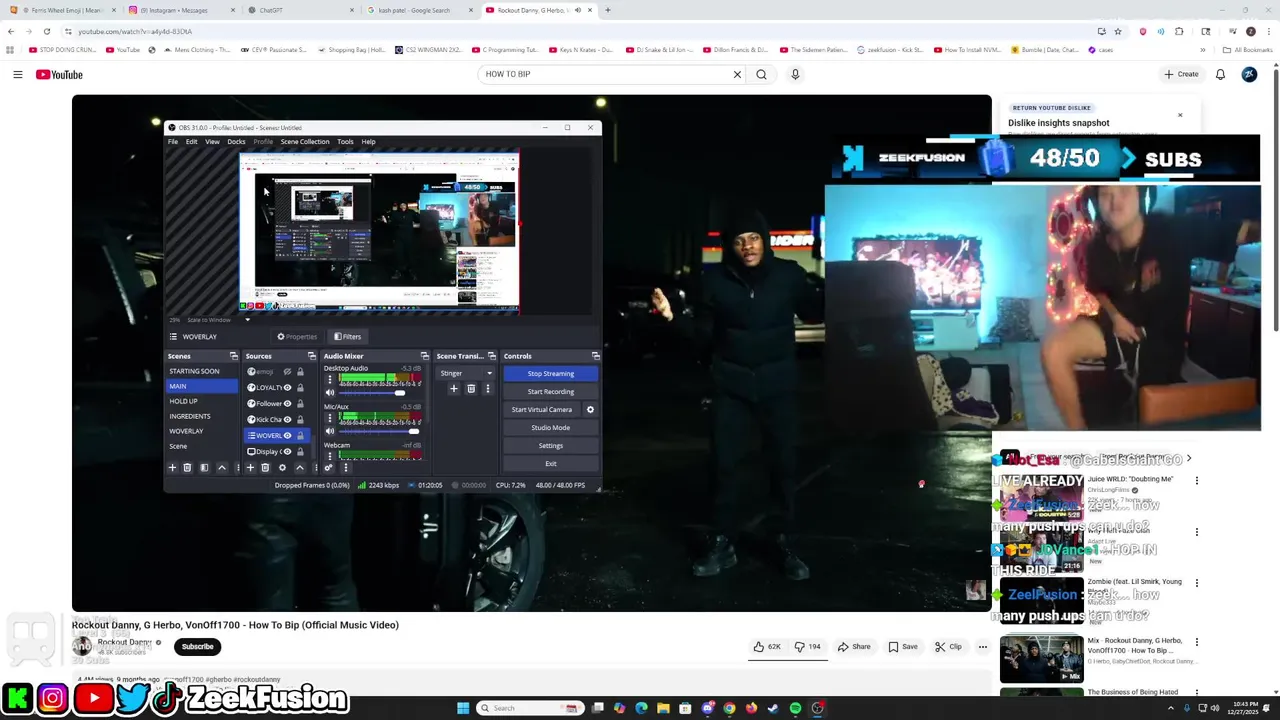Open Spotify from Windows taskbar
1280x720 pixels.
[x=795, y=708]
